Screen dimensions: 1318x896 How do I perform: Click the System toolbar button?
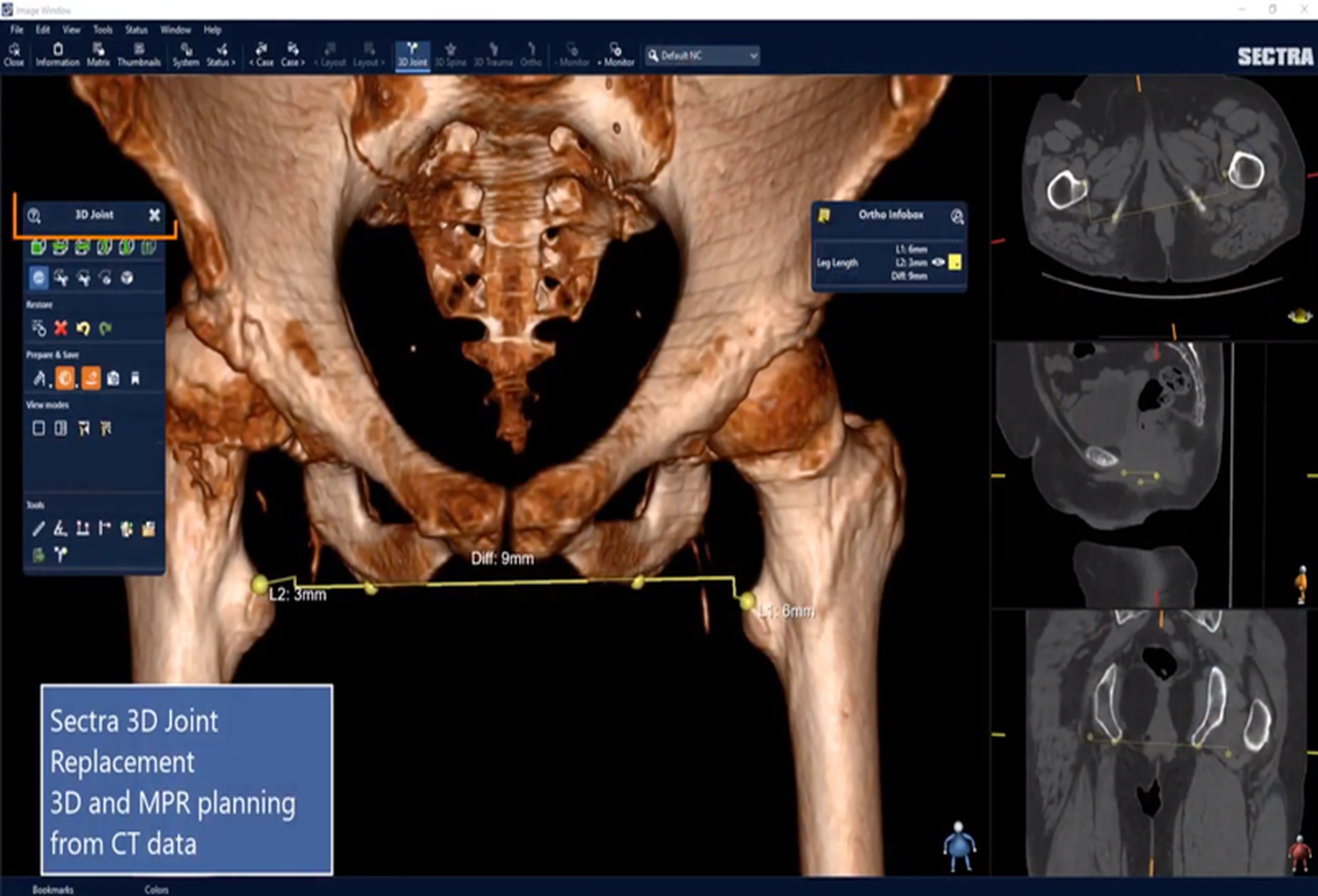click(186, 55)
